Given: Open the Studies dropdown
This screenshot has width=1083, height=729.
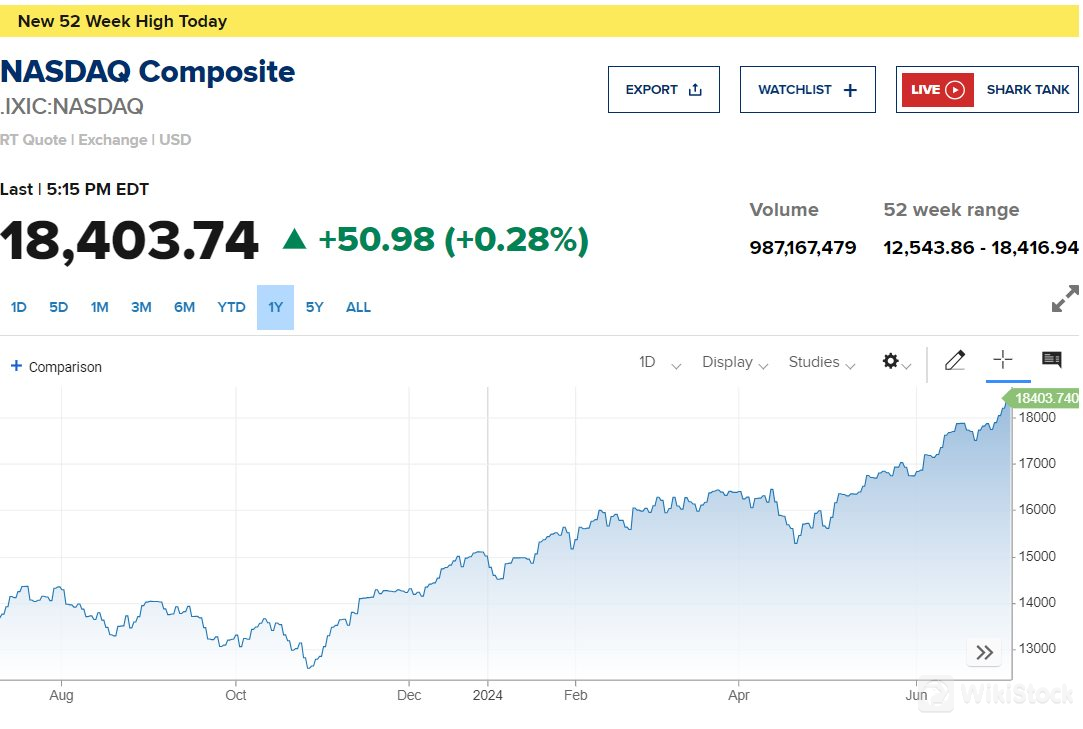Looking at the screenshot, I should click(x=822, y=362).
